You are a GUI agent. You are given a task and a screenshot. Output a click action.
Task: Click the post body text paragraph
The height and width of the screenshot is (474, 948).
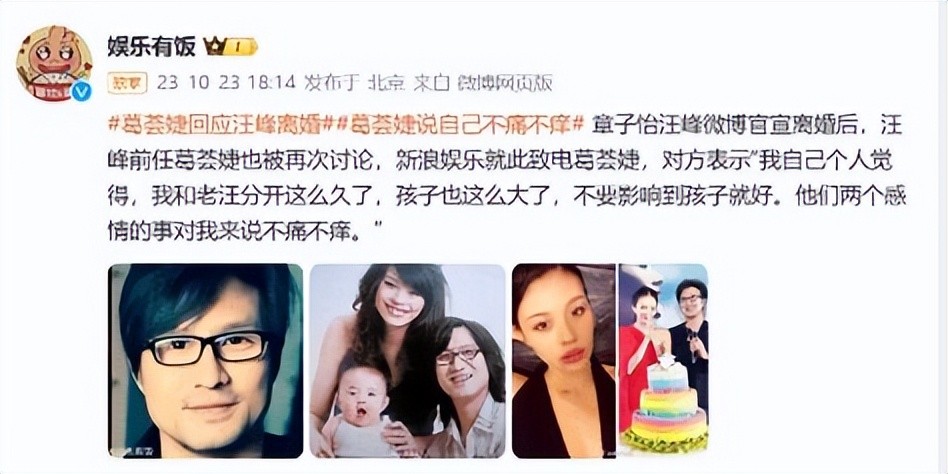507,178
